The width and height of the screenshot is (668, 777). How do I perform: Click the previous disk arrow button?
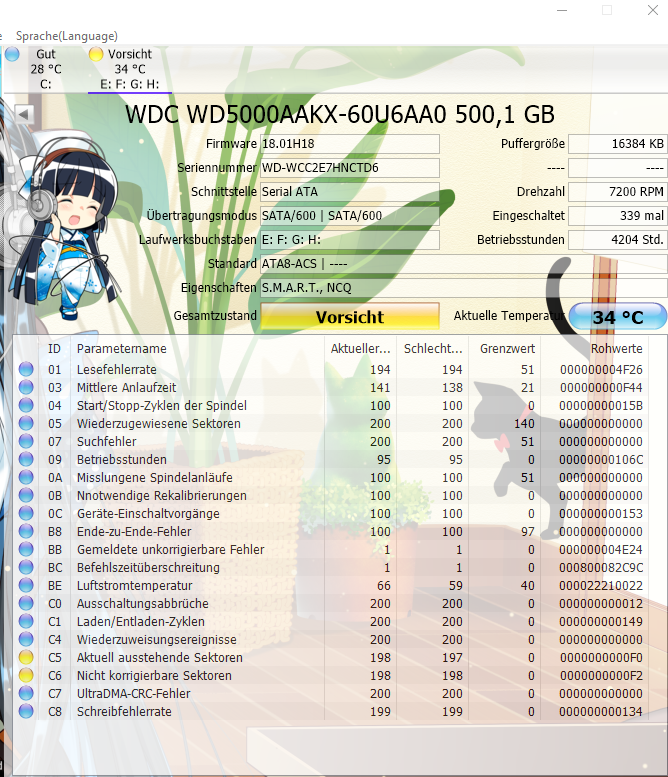tap(24, 114)
